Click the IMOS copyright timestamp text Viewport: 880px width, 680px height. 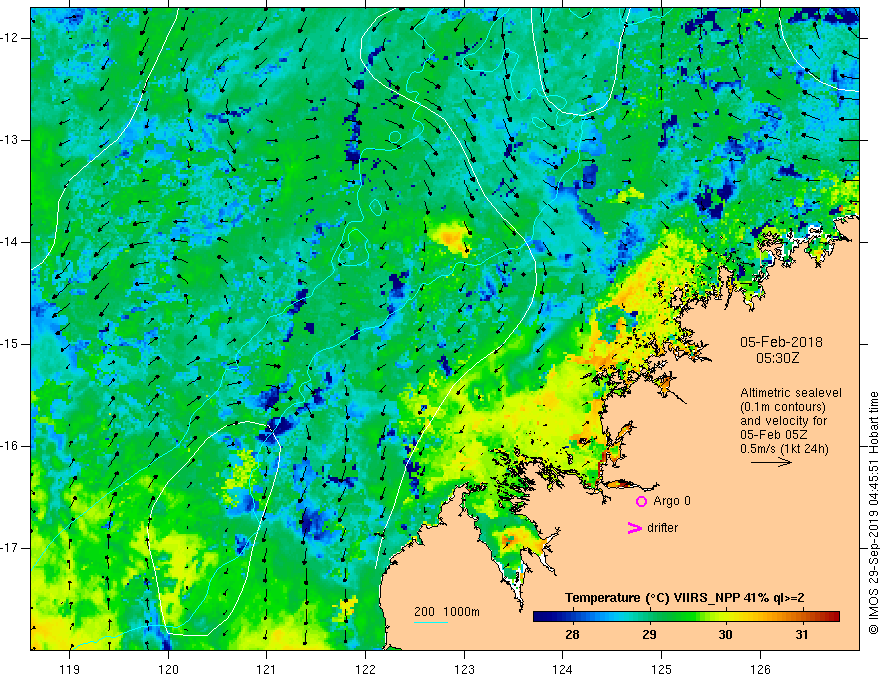(x=873, y=513)
